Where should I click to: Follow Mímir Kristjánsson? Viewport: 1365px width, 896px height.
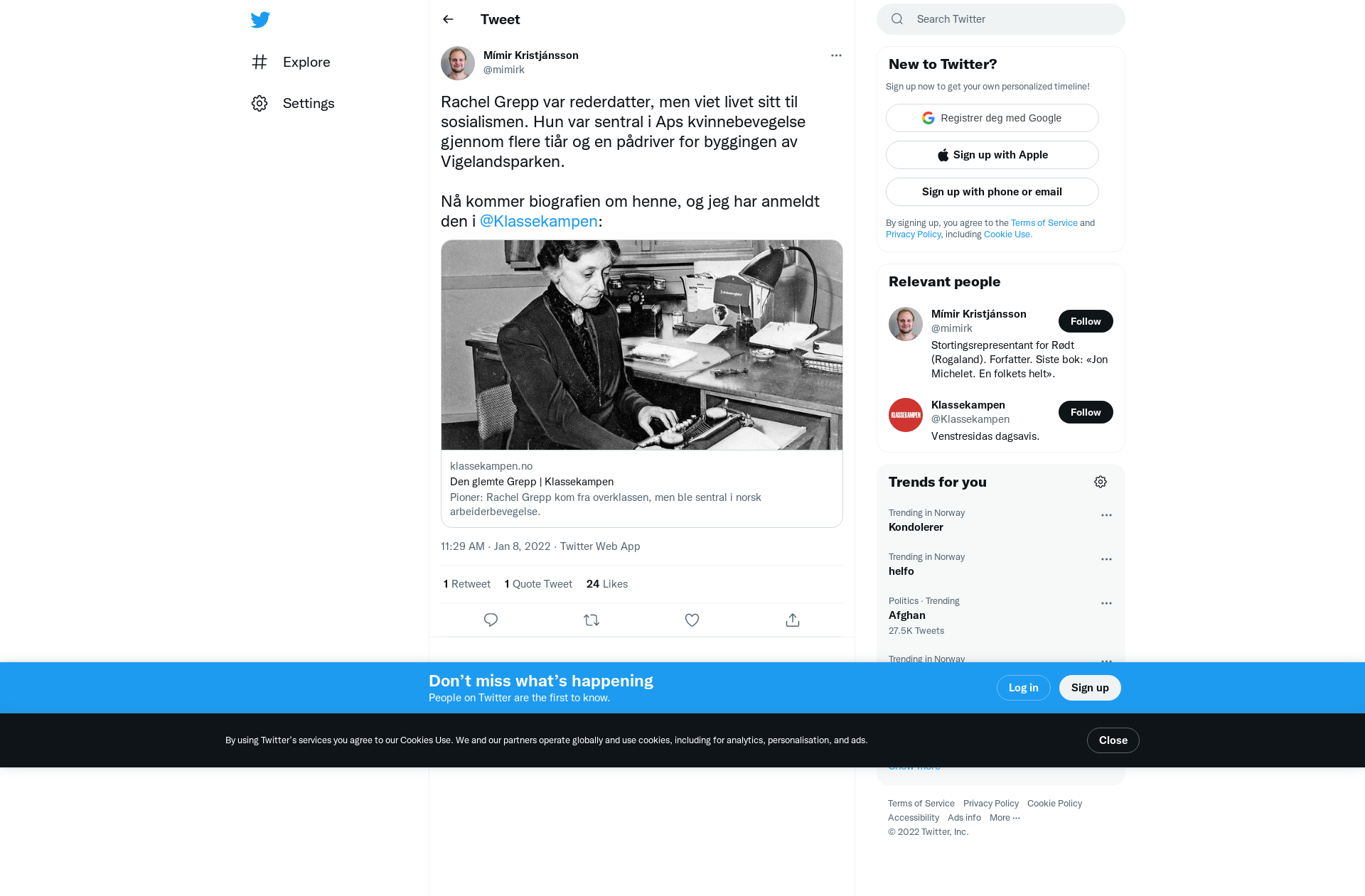click(x=1086, y=321)
